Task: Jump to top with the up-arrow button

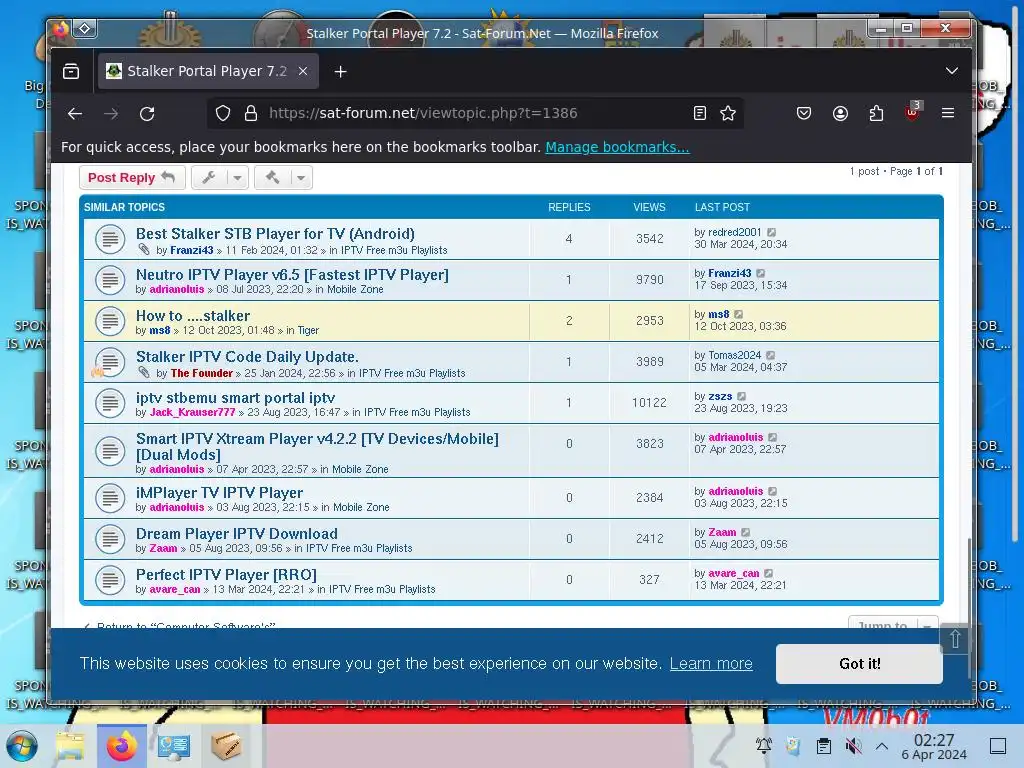Action: click(x=955, y=639)
